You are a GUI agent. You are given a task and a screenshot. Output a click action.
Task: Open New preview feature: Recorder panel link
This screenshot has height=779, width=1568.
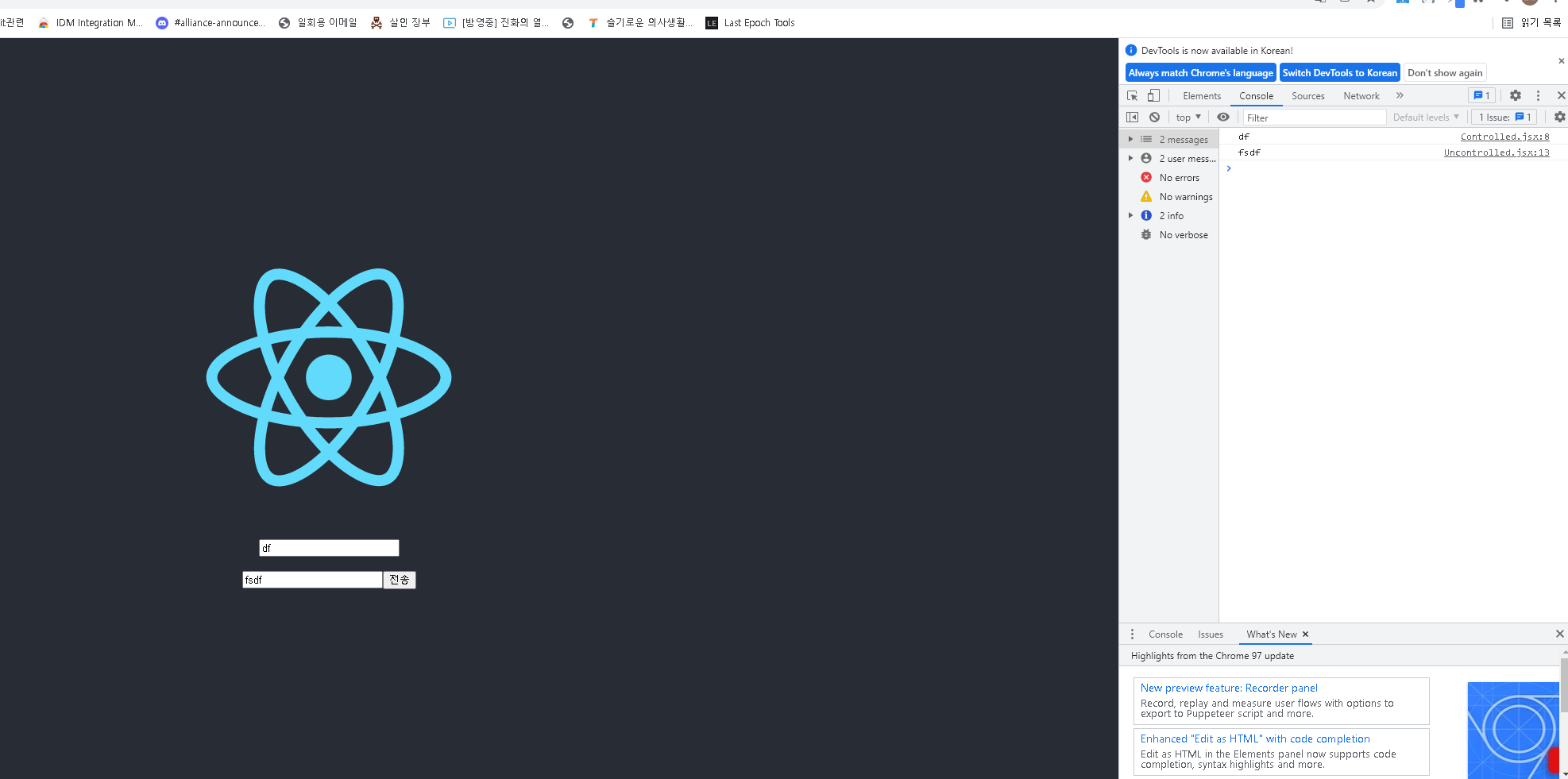pos(1229,688)
